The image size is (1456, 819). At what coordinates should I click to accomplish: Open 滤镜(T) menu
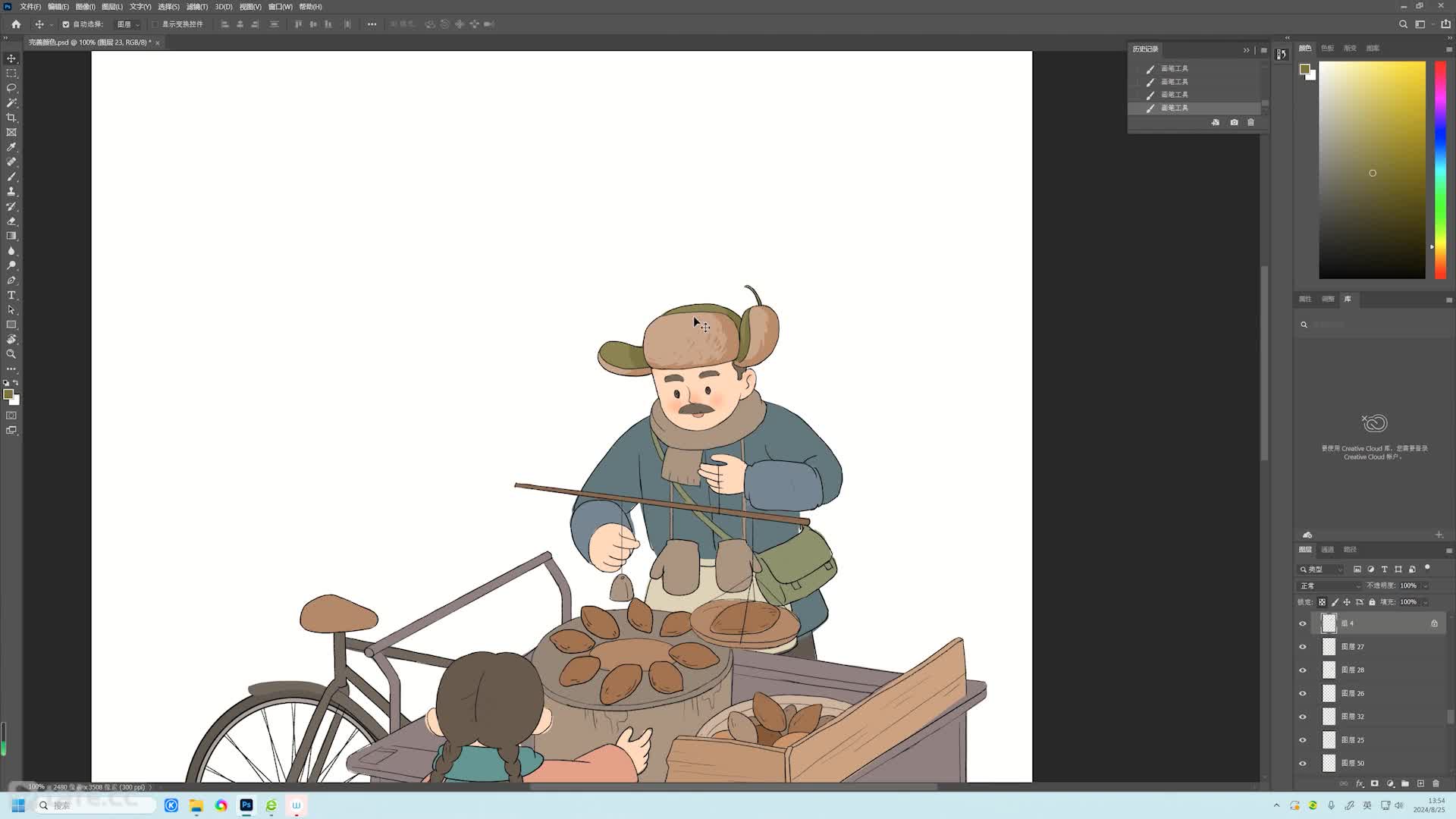197,7
